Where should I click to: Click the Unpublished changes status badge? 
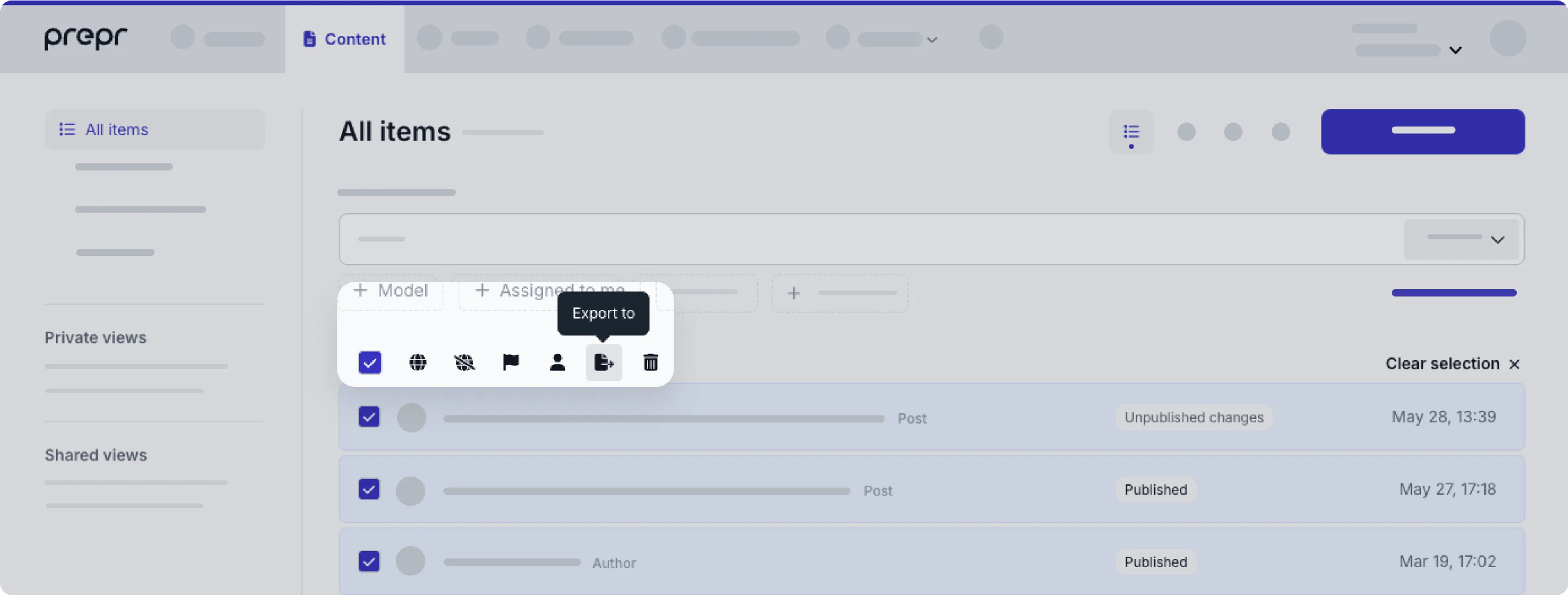pyautogui.click(x=1194, y=417)
